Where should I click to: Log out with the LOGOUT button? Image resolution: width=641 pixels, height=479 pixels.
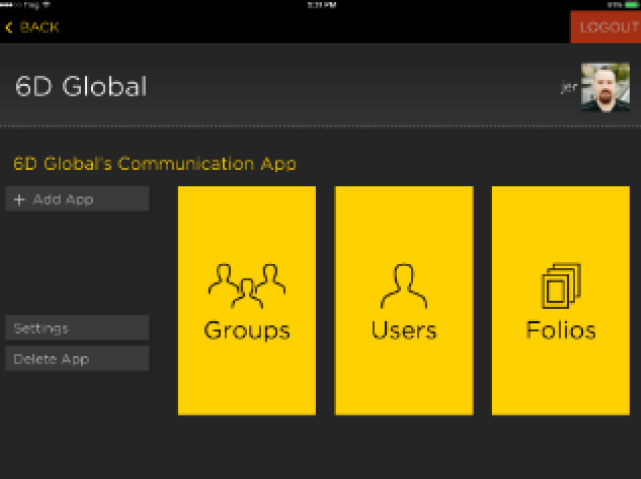tap(606, 27)
